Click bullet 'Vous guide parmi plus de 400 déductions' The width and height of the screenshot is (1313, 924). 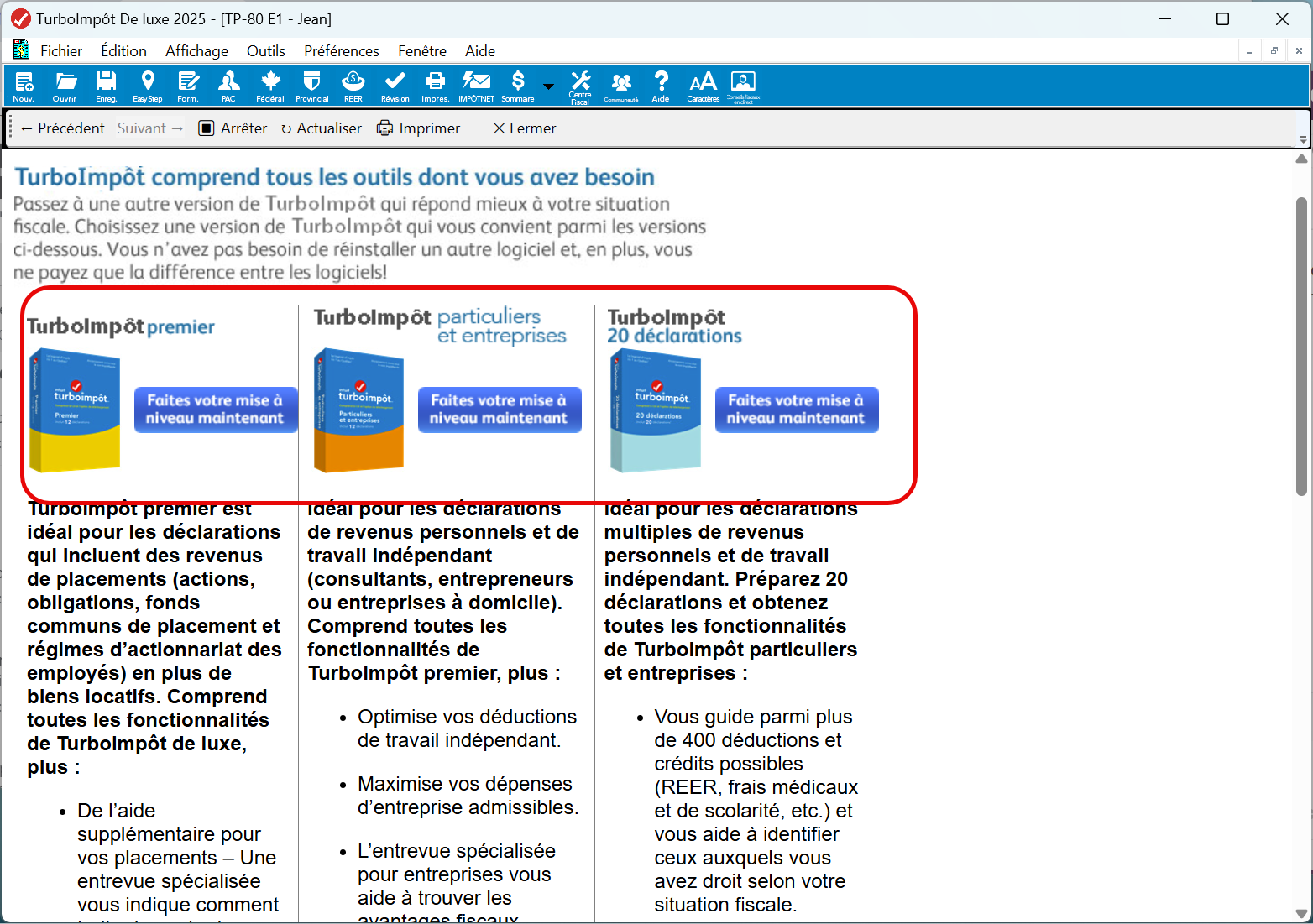[756, 811]
